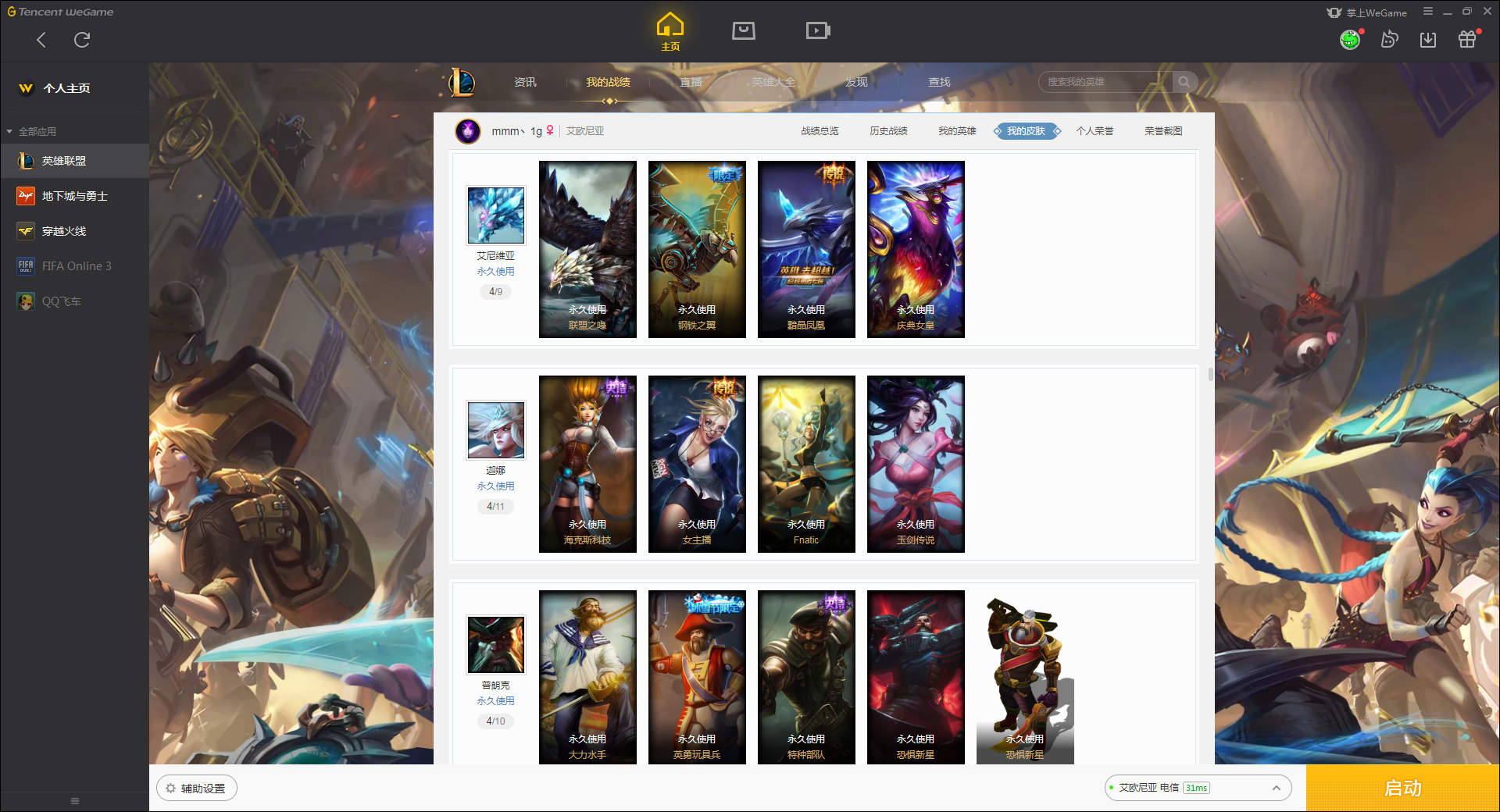Open 辅助设置 settings button

click(x=197, y=789)
